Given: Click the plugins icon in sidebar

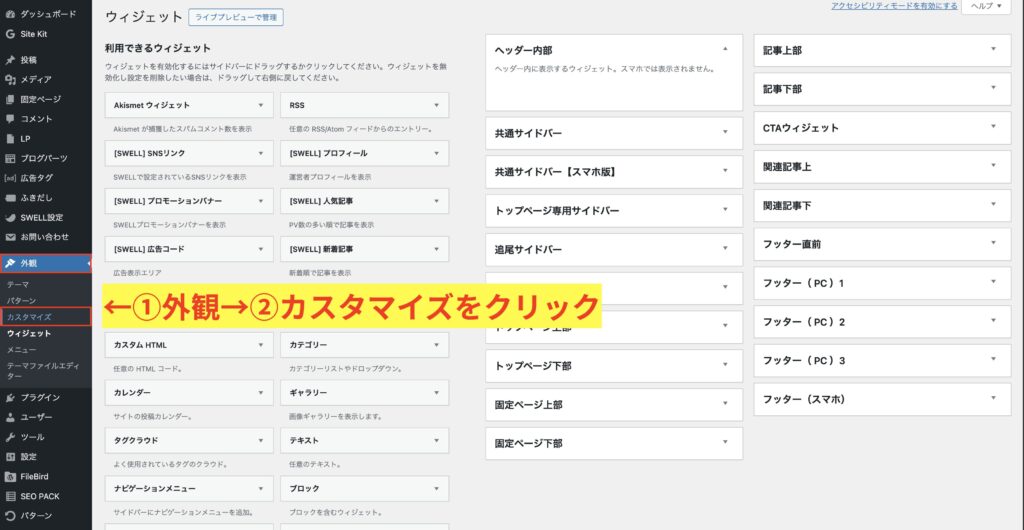Looking at the screenshot, I should click(10, 397).
